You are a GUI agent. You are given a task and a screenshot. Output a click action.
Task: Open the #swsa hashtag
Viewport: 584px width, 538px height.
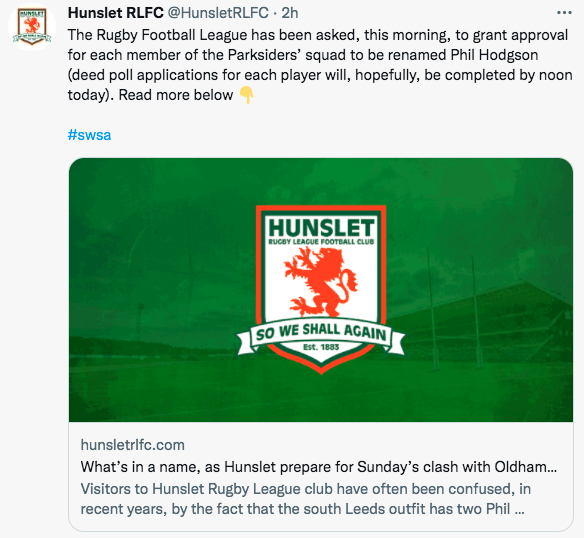(x=89, y=135)
